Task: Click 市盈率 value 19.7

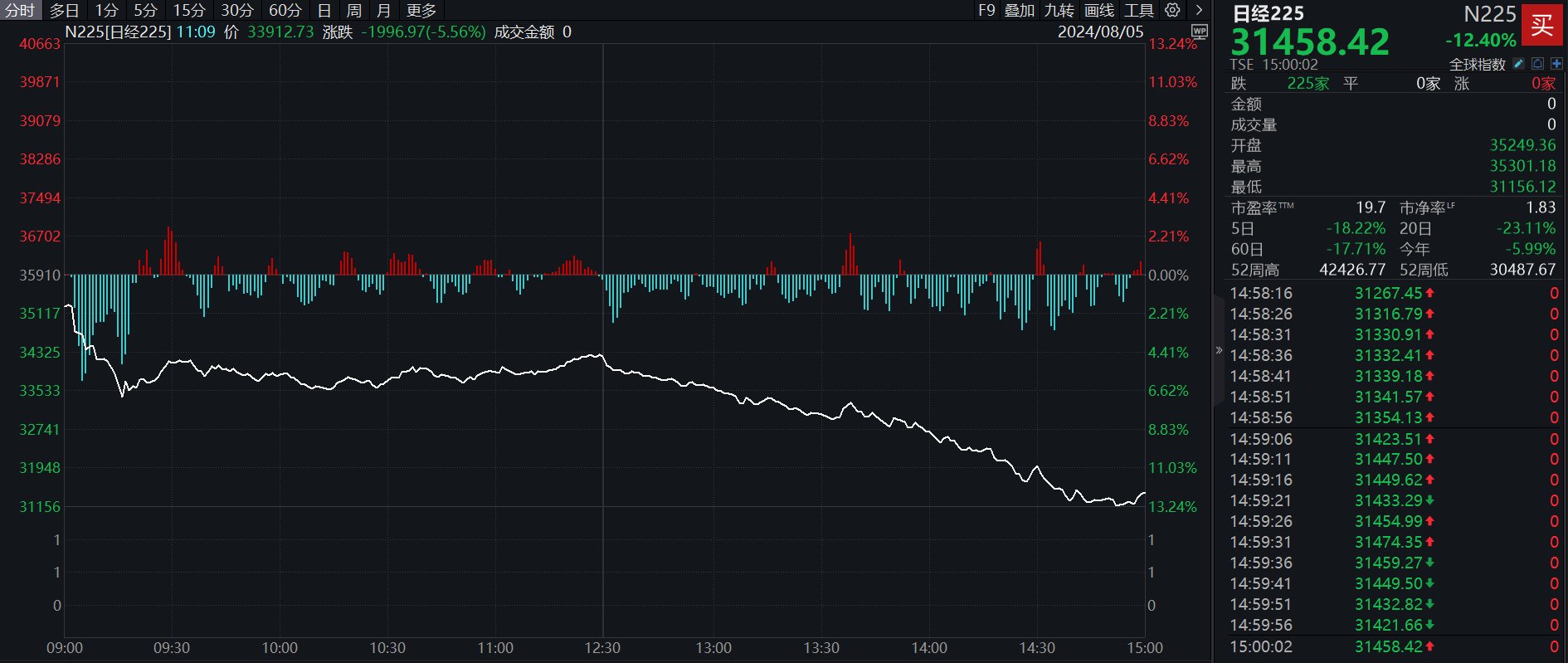Action: coord(1371,207)
